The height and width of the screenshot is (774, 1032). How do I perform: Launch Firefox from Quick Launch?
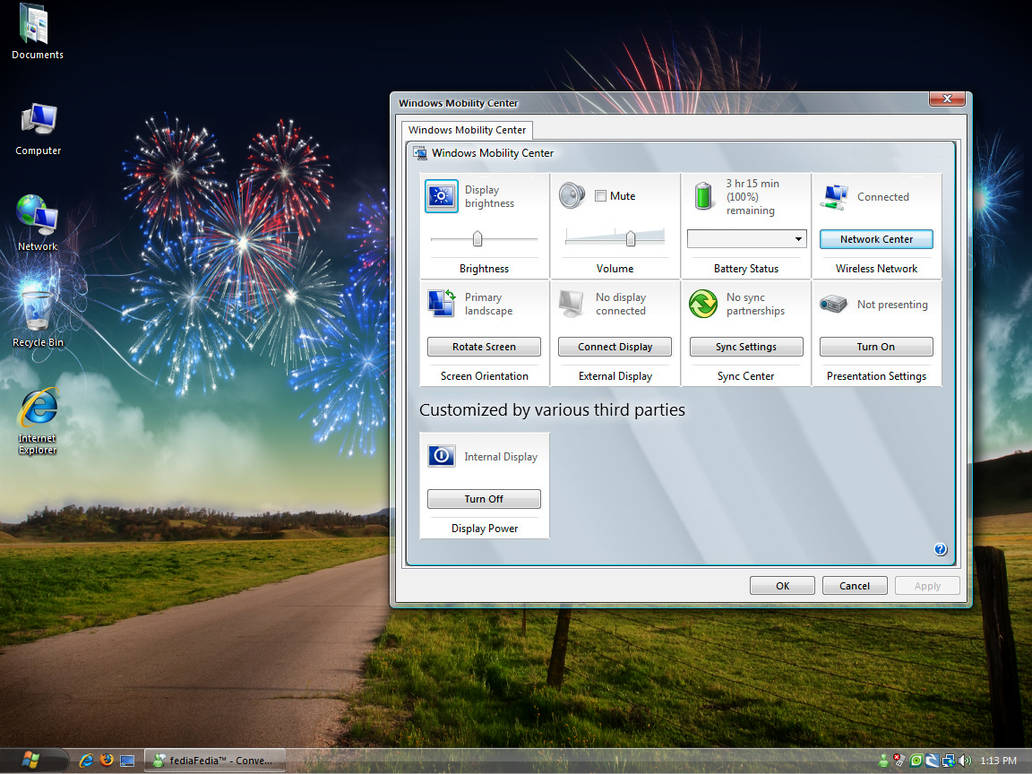click(107, 760)
